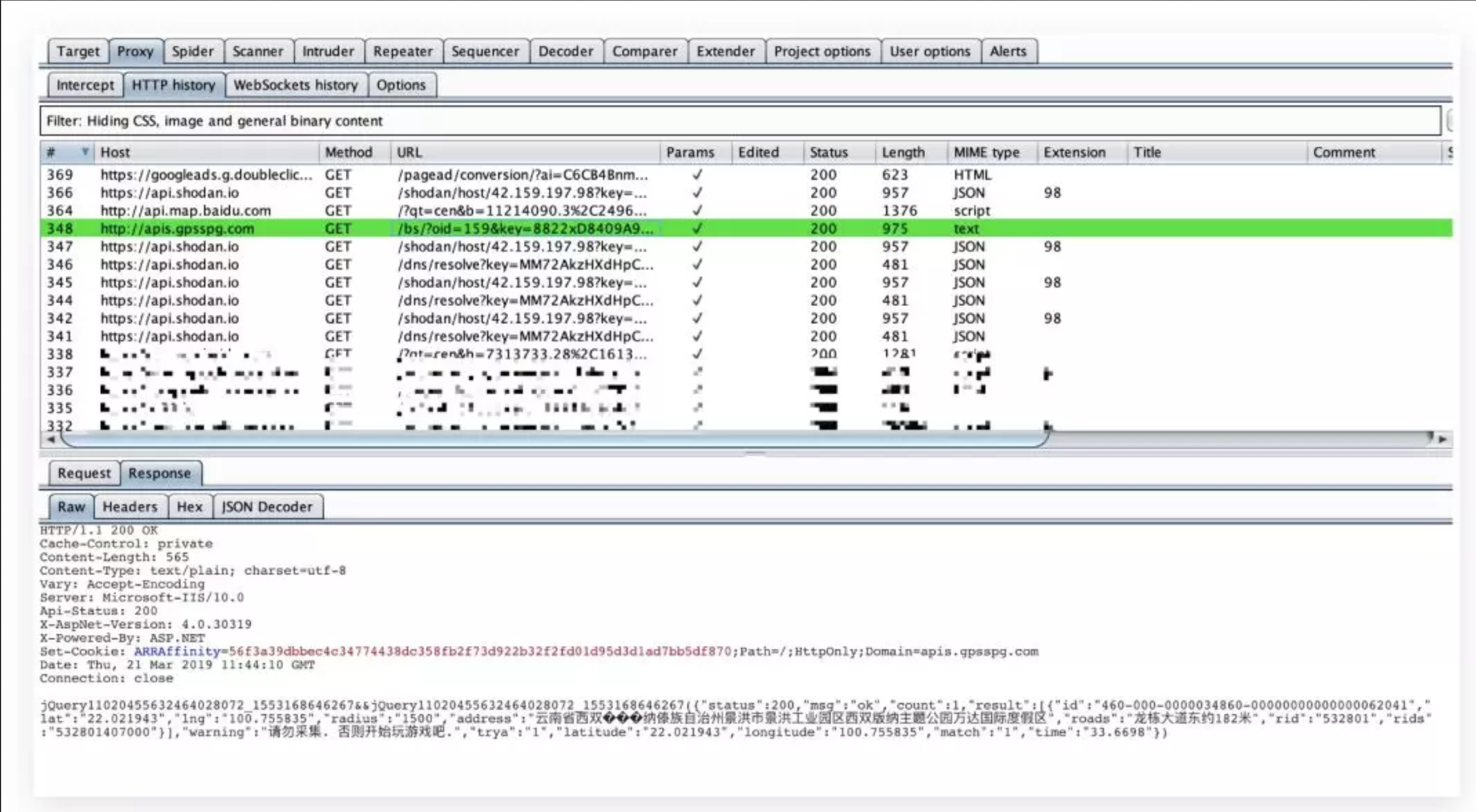Sort by the # column sort arrow
The height and width of the screenshot is (812, 1476).
[x=85, y=152]
